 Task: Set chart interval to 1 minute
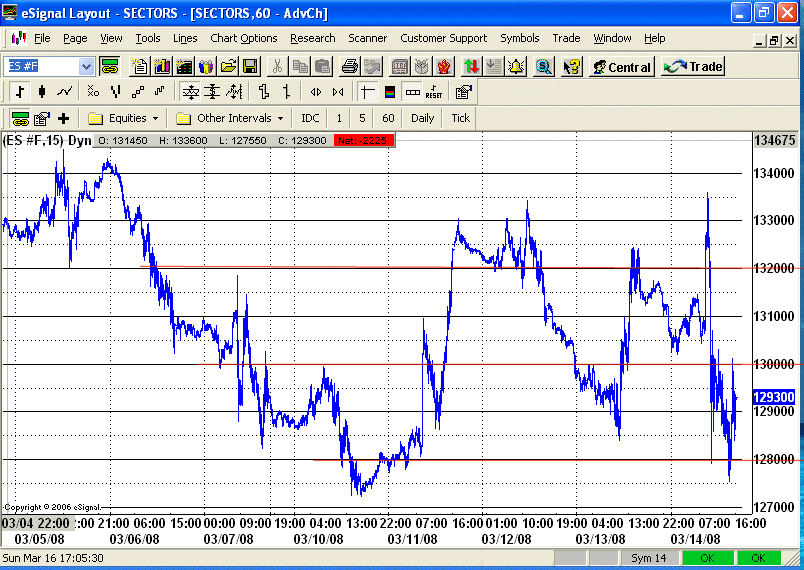[339, 118]
